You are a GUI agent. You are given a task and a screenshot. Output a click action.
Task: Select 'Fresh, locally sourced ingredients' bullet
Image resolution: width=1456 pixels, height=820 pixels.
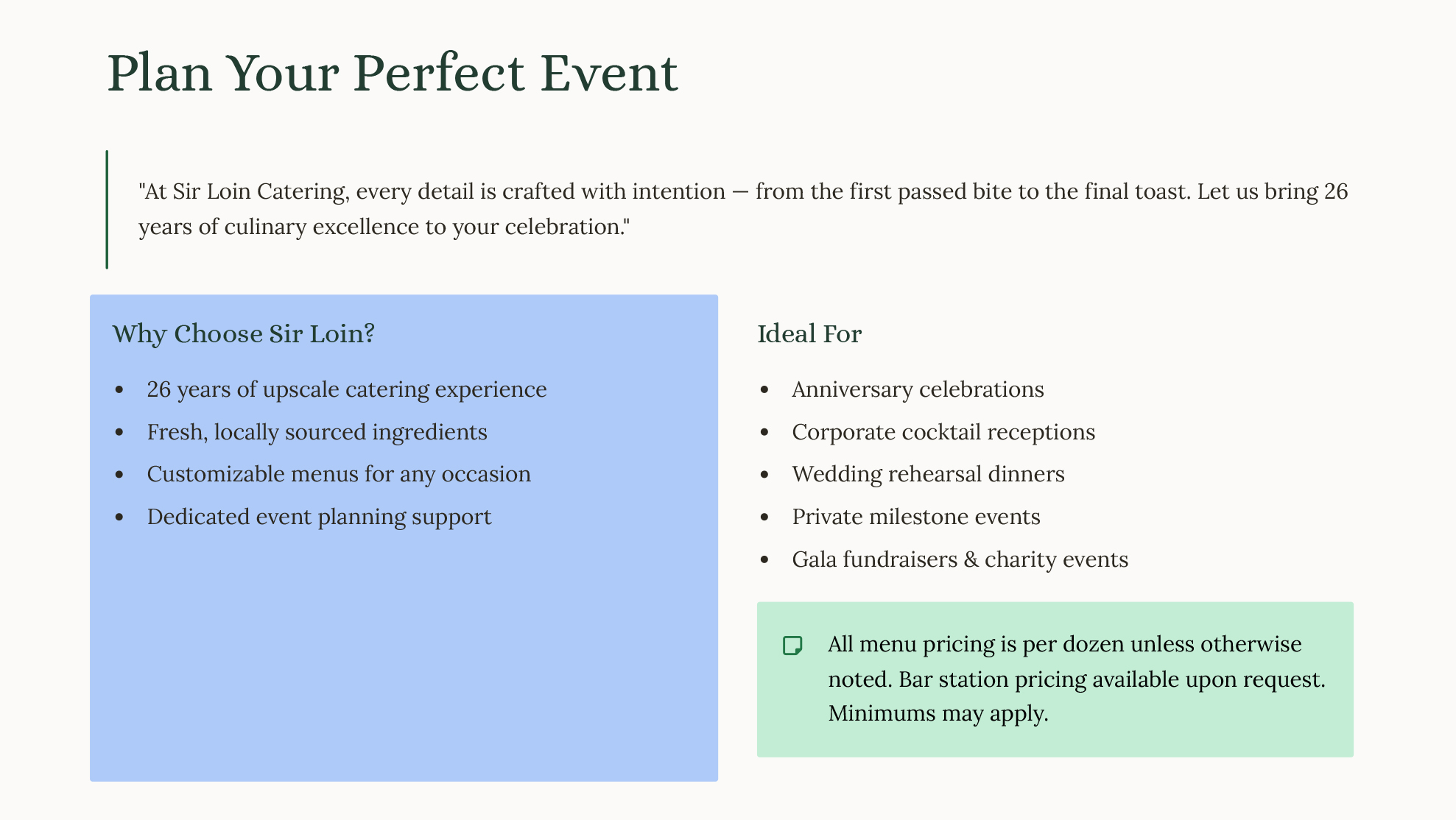[x=317, y=432]
